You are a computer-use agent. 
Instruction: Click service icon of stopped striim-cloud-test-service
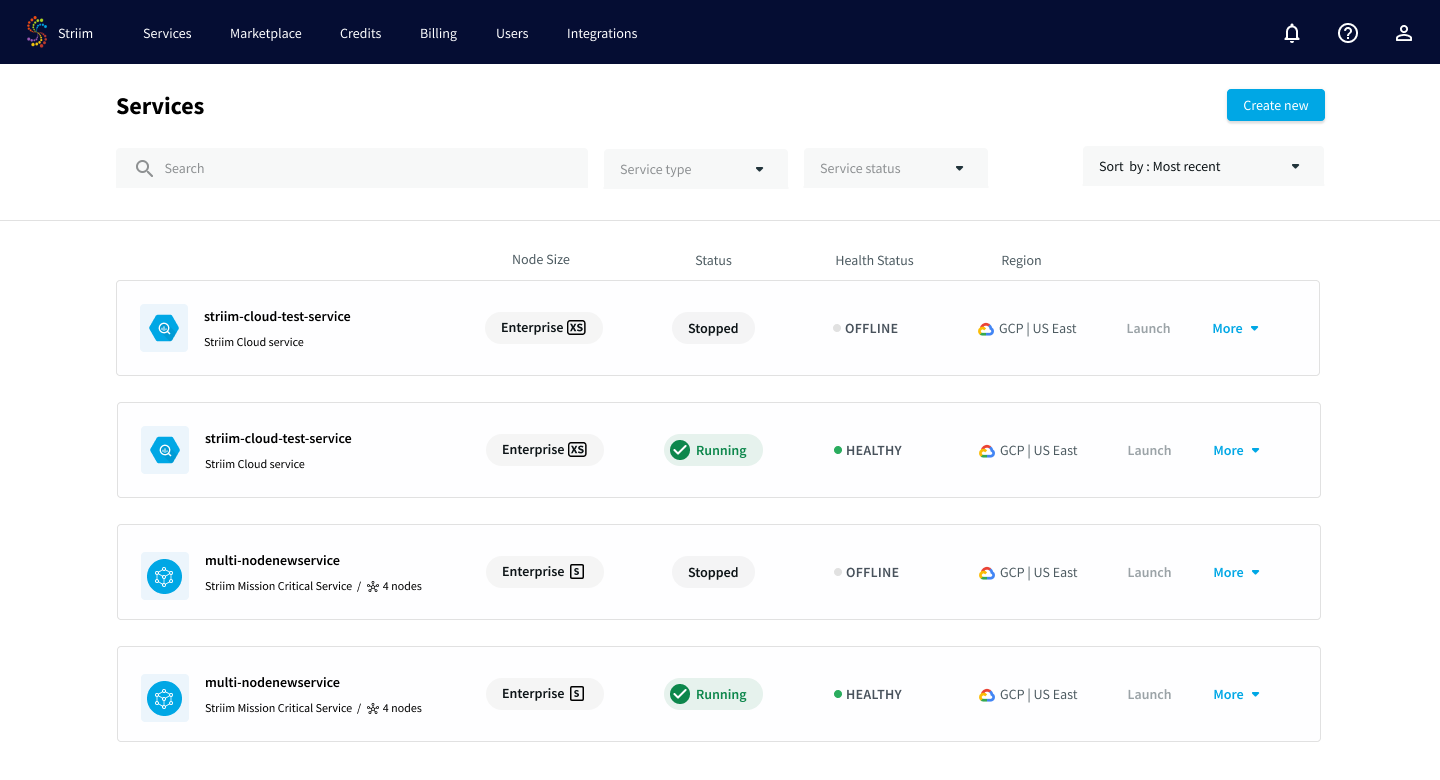(164, 328)
